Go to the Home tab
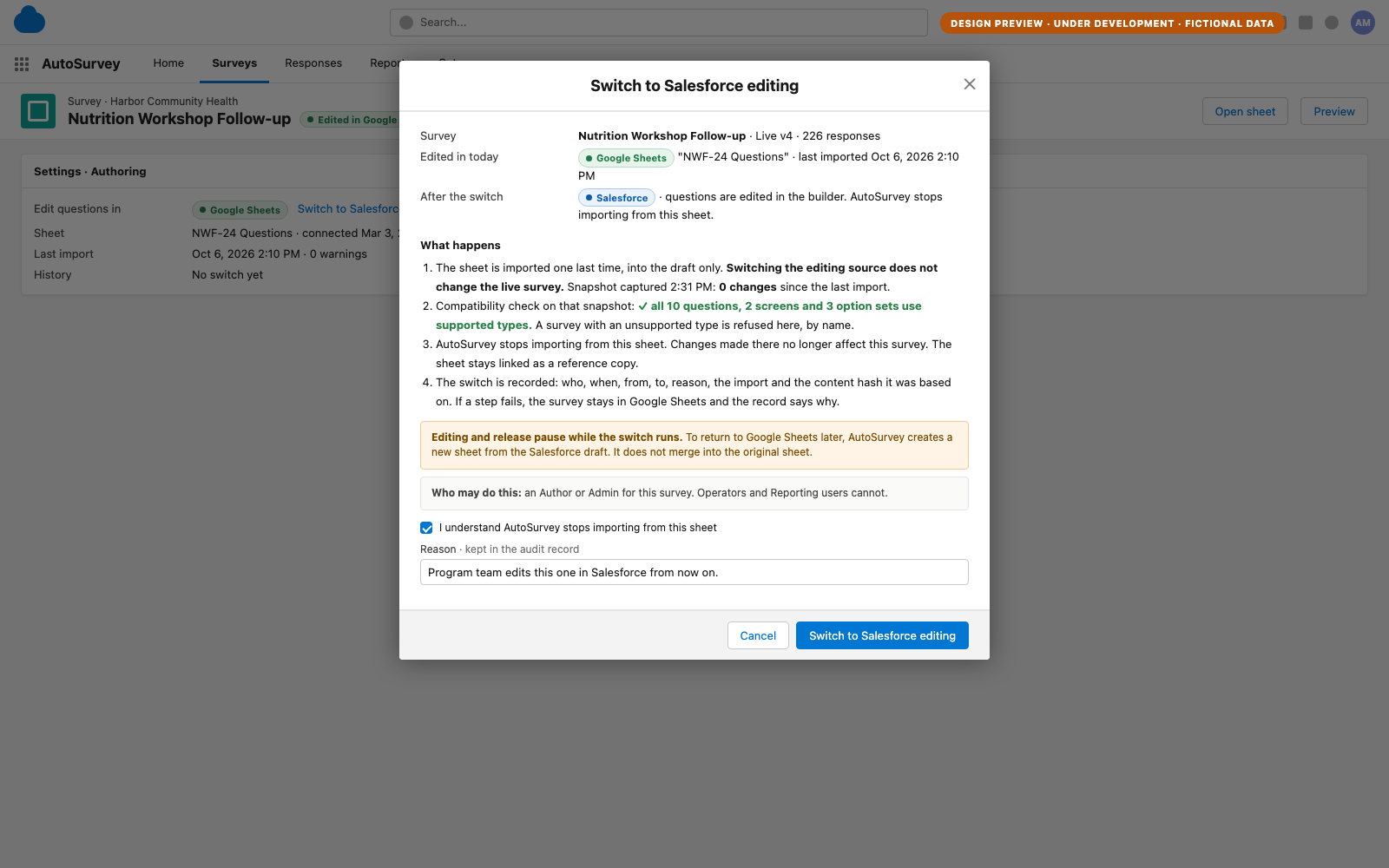Viewport: 1389px width, 868px height. [x=168, y=63]
